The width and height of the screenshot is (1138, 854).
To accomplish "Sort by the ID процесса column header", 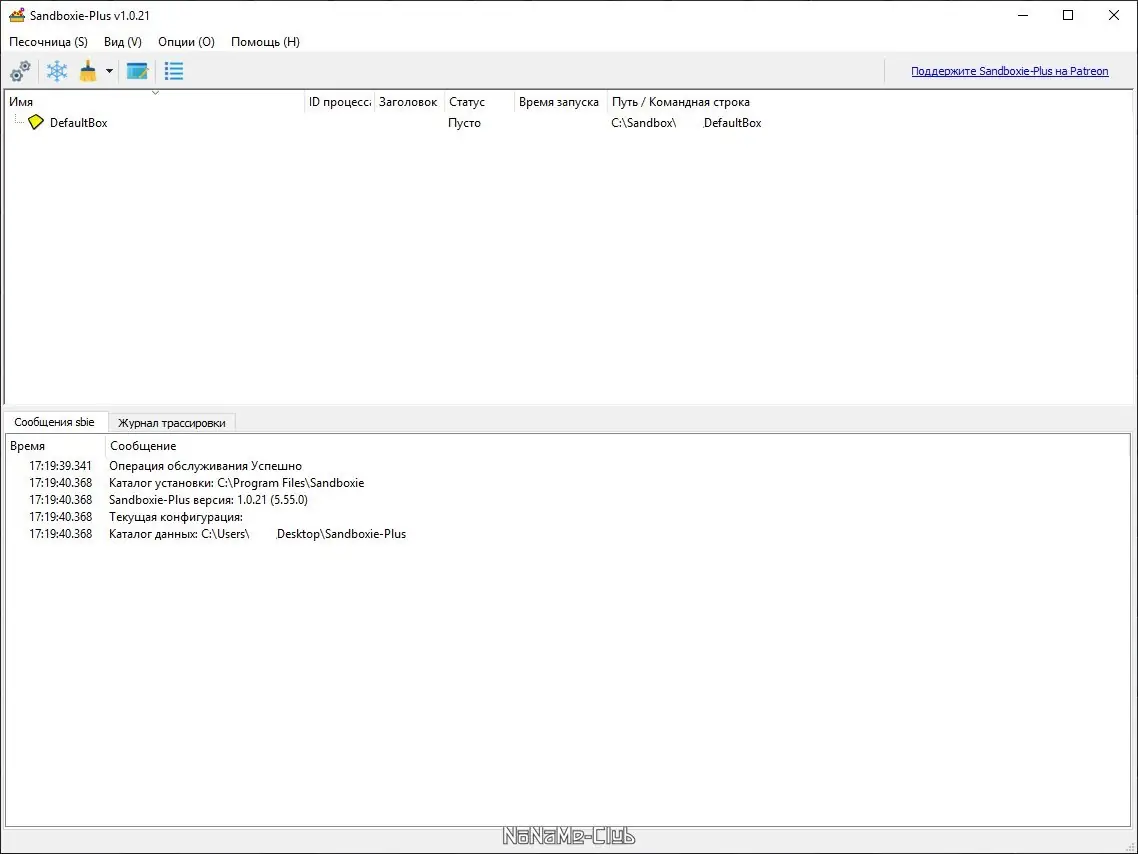I will pyautogui.click(x=339, y=102).
